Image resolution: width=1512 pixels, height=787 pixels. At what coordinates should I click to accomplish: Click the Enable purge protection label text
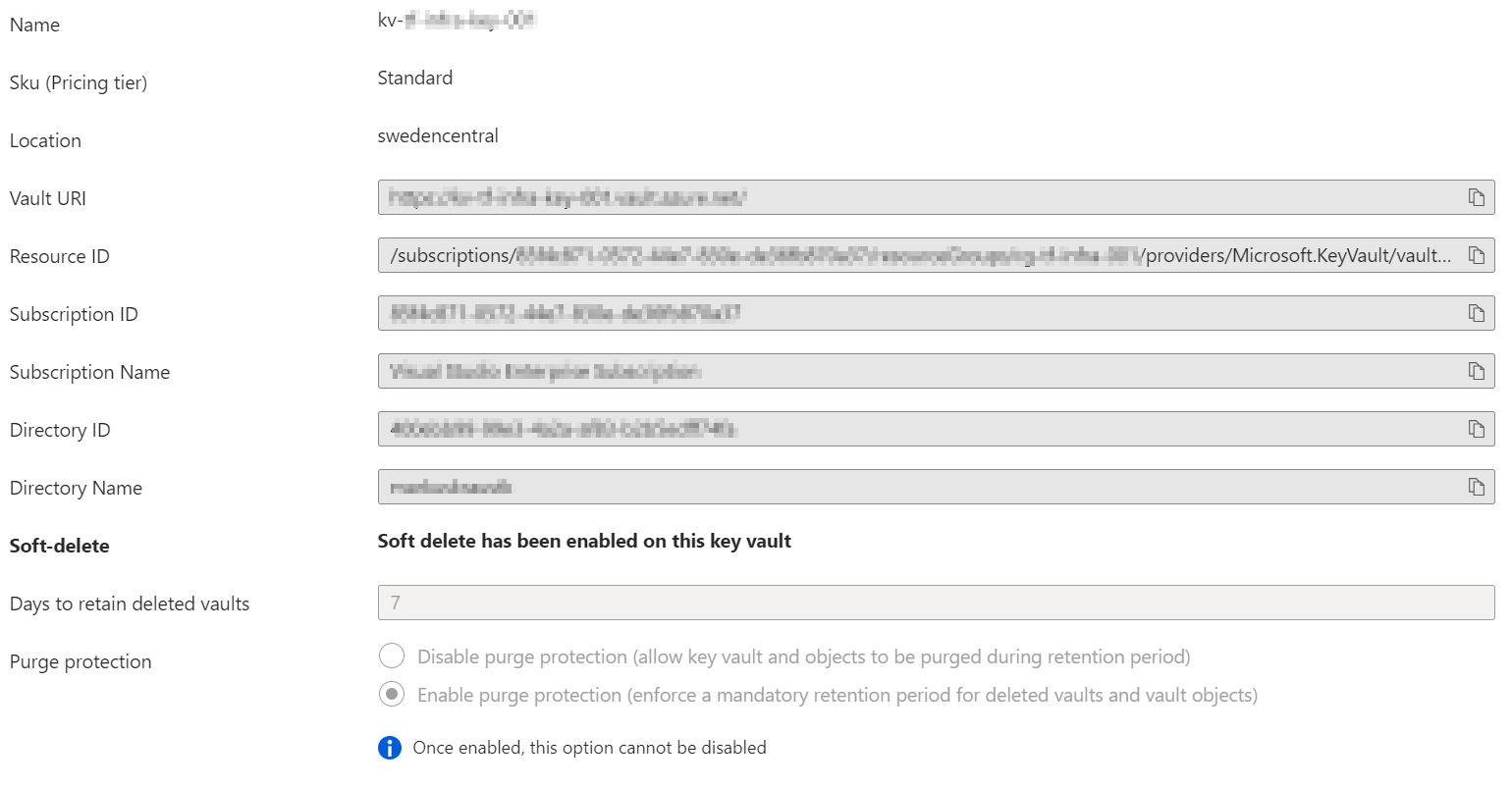[837, 695]
